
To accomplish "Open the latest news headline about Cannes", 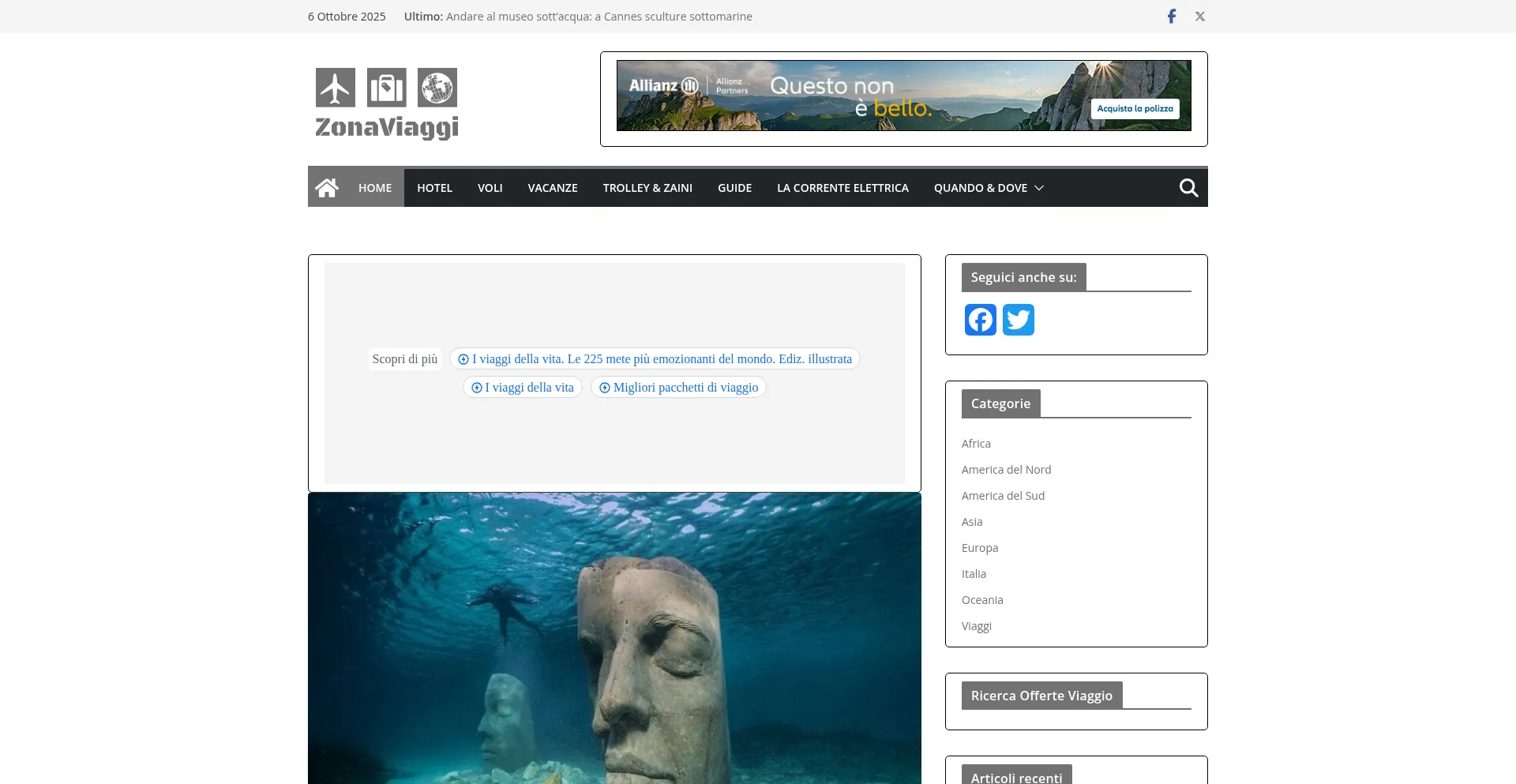I will point(599,17).
